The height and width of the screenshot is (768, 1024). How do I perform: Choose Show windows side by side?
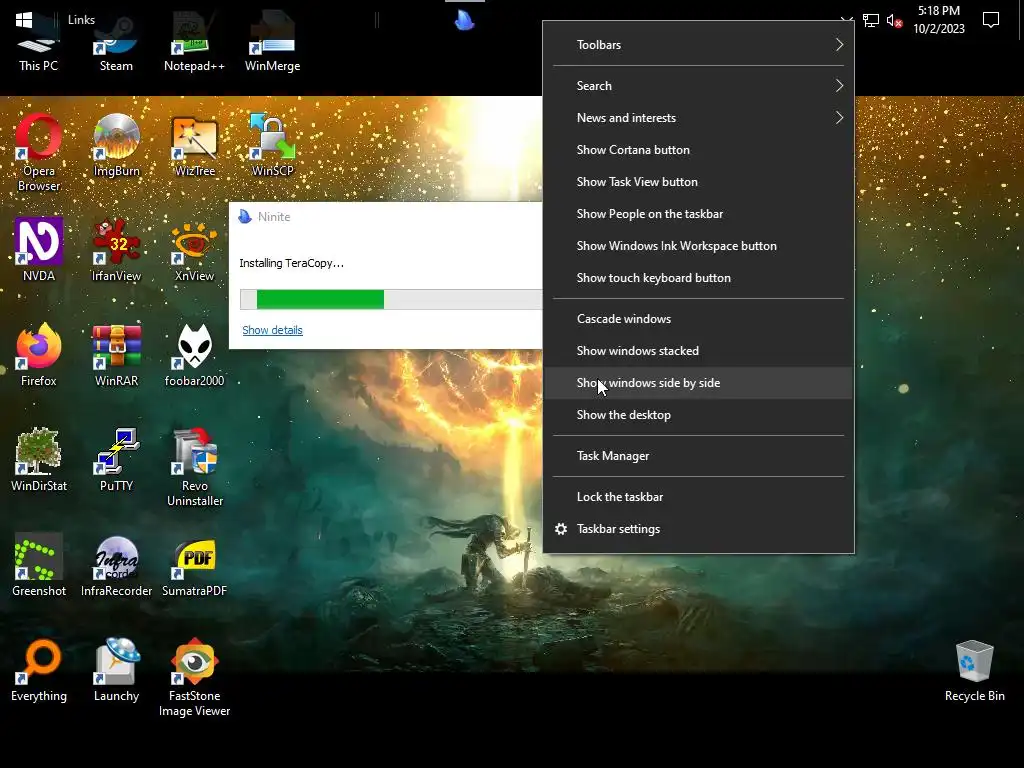(698, 383)
